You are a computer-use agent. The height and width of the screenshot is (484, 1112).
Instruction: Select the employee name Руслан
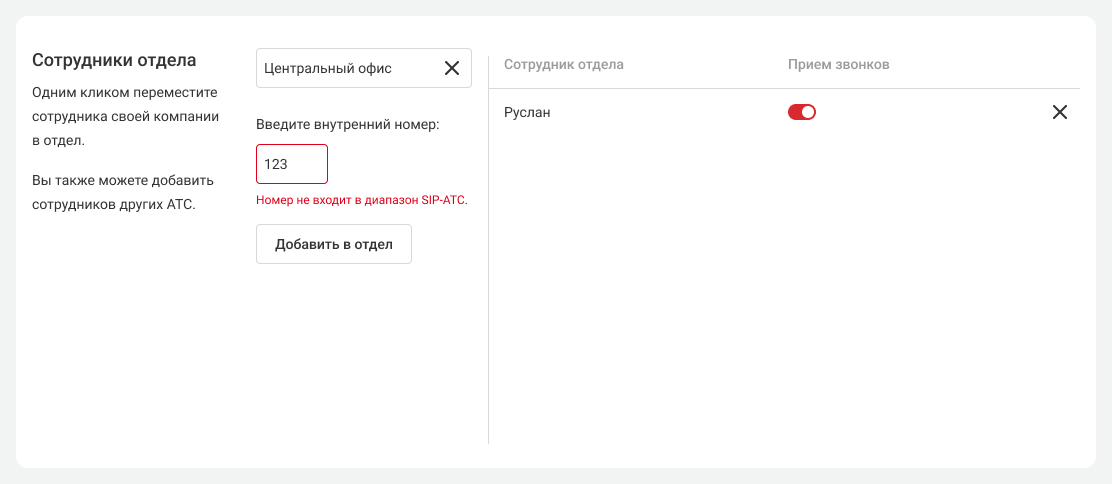coord(527,113)
